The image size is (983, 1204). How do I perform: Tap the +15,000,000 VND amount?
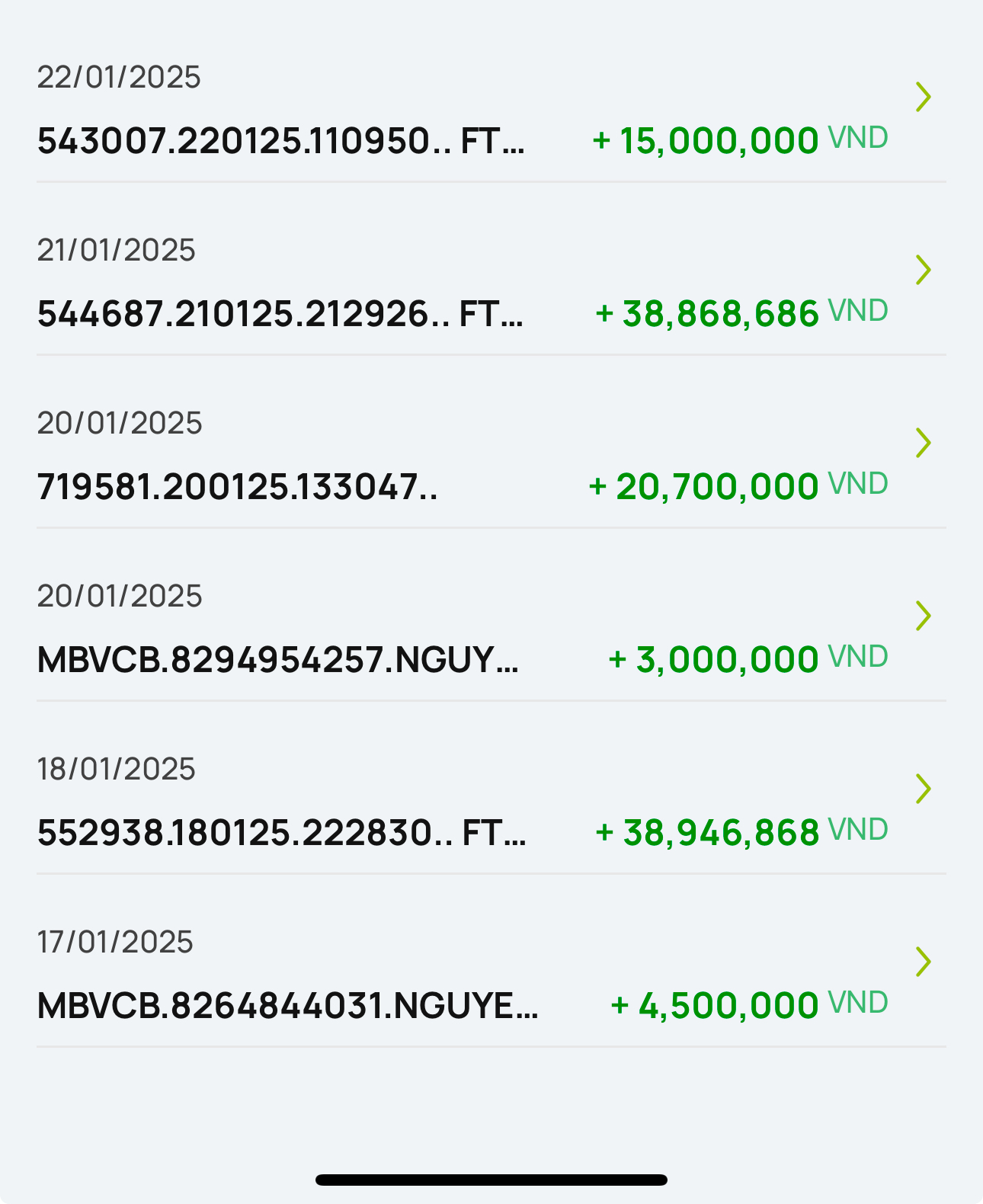[739, 141]
